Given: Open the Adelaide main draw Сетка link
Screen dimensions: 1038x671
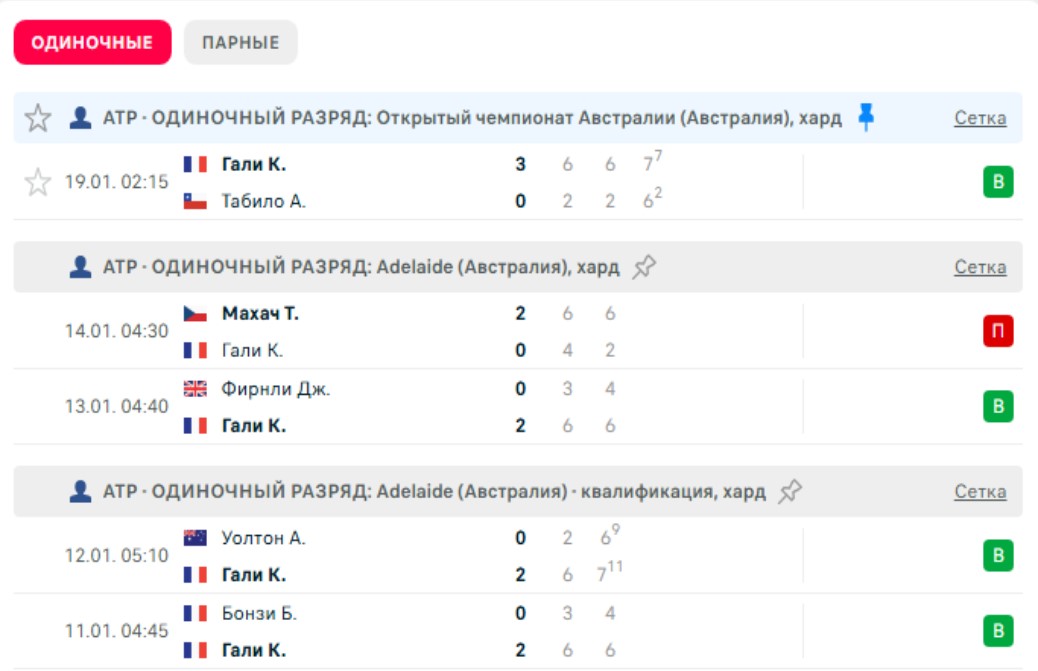Looking at the screenshot, I should [x=979, y=267].
